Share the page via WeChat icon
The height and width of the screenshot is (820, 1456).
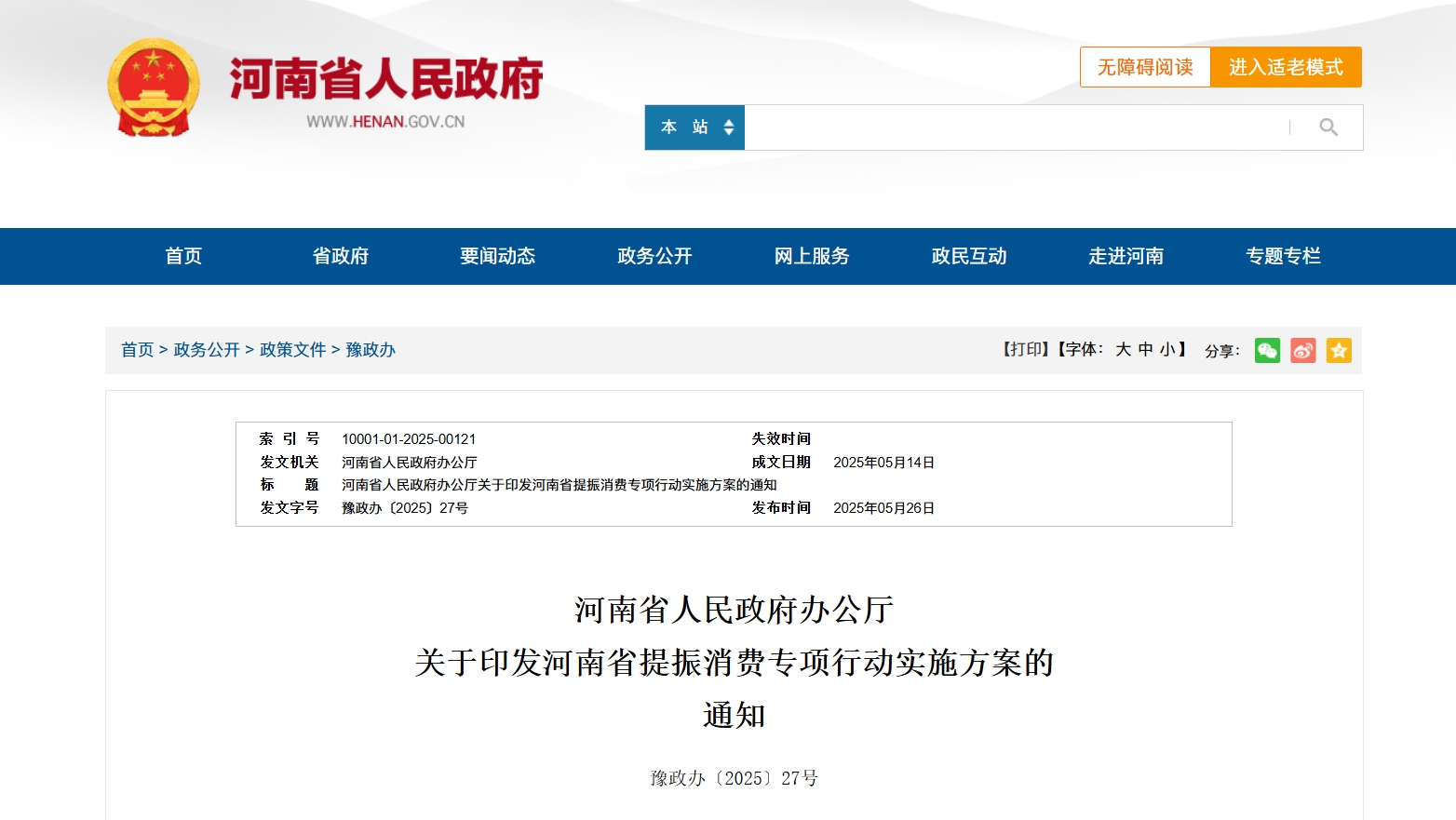(x=1267, y=351)
